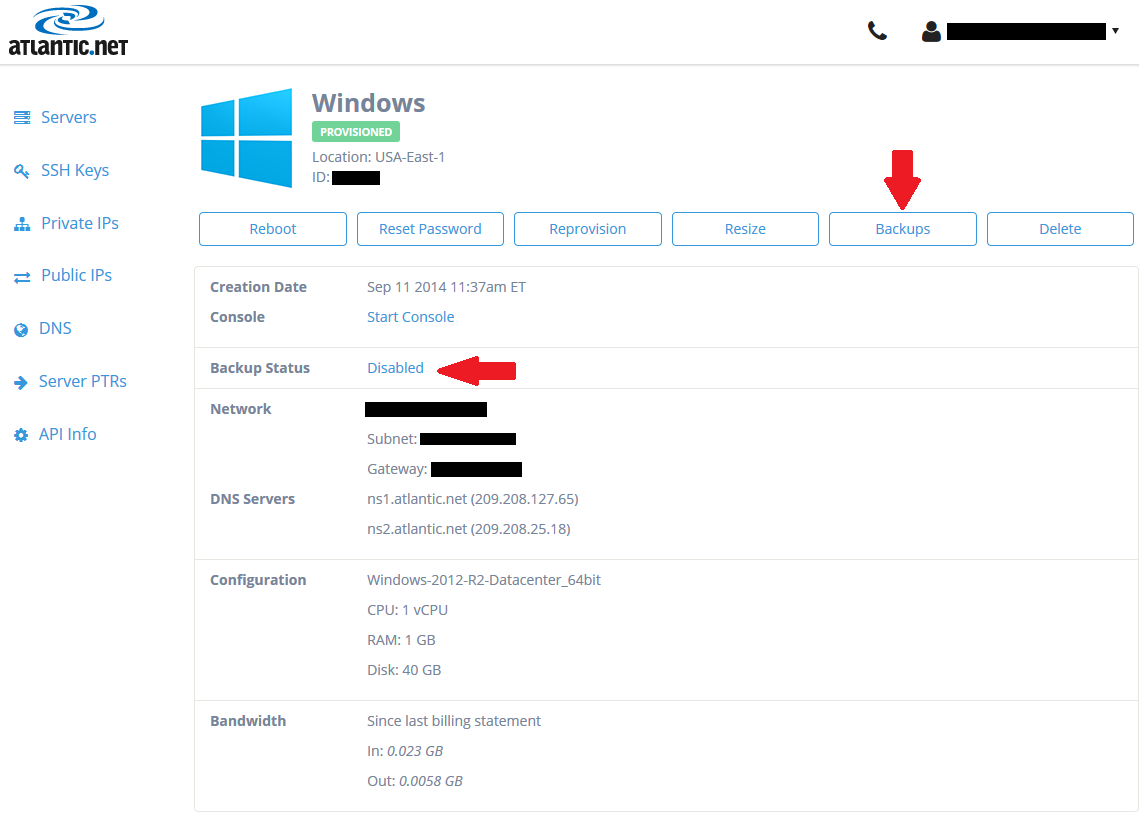Open API Info page
The height and width of the screenshot is (814, 1139).
coord(68,434)
